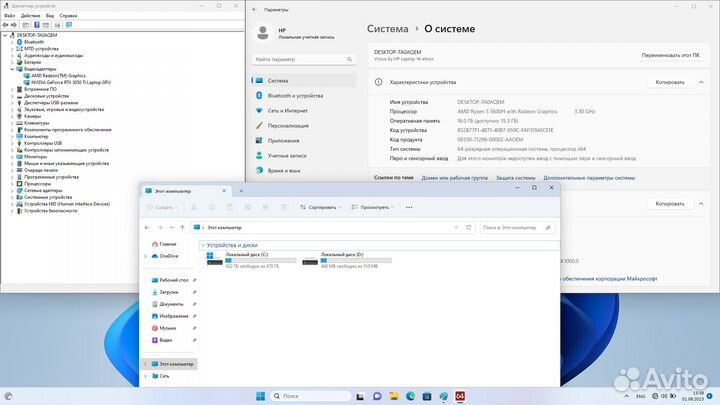Screen dimensions: 720x405
Task: Click blue Help icon in Device Manager toolbar
Action: 36,25
